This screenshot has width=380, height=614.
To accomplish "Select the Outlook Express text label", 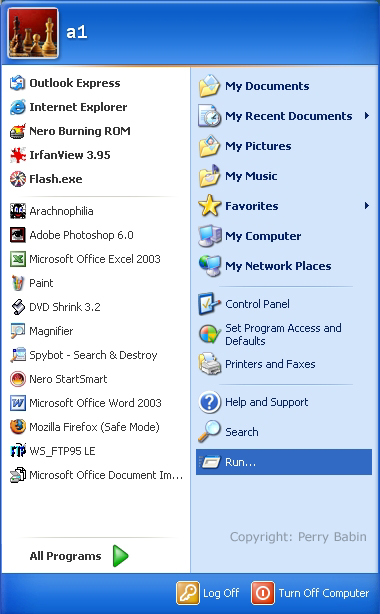I will coord(75,83).
